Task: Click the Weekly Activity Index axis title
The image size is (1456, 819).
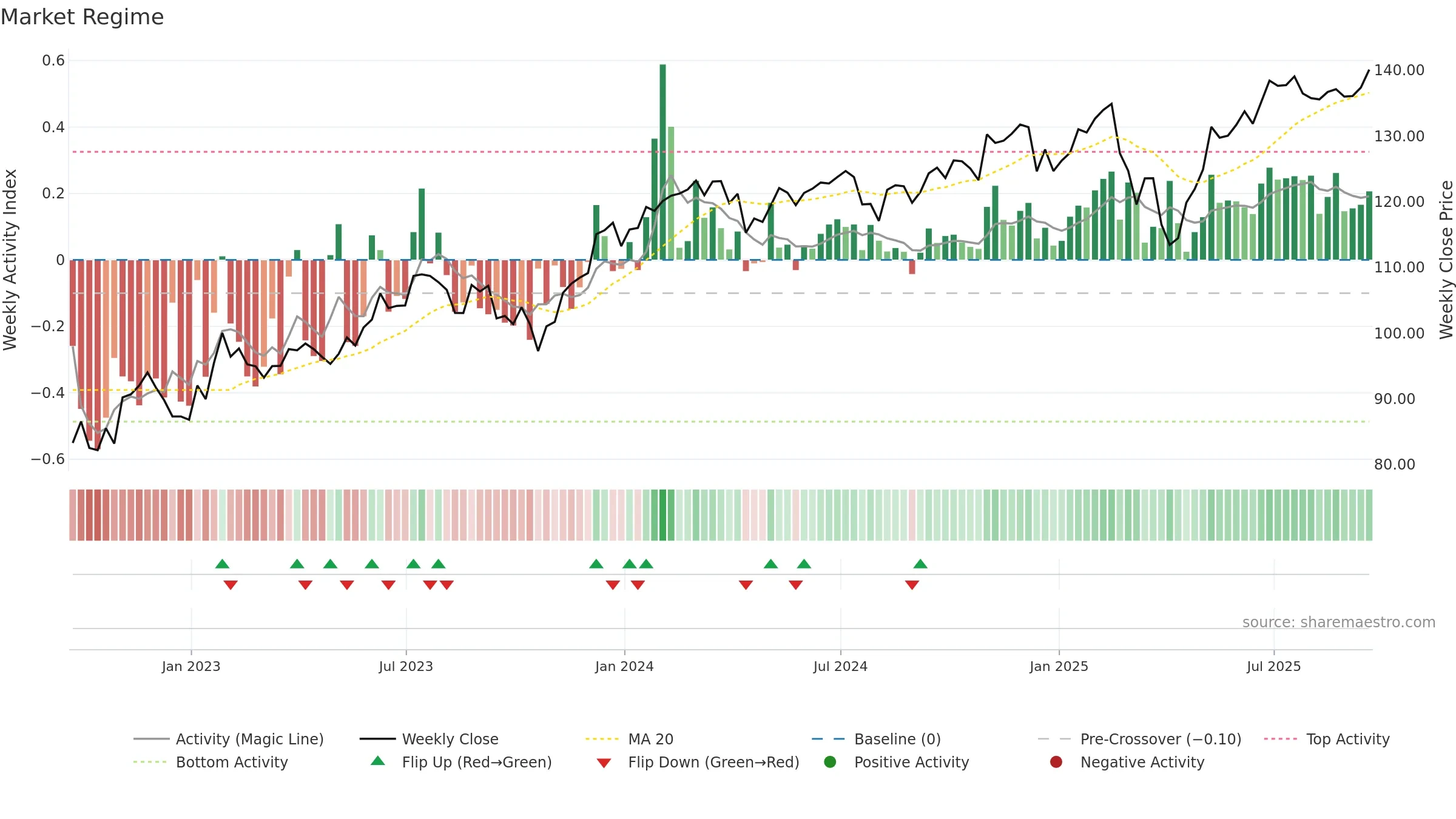Action: tap(10, 260)
